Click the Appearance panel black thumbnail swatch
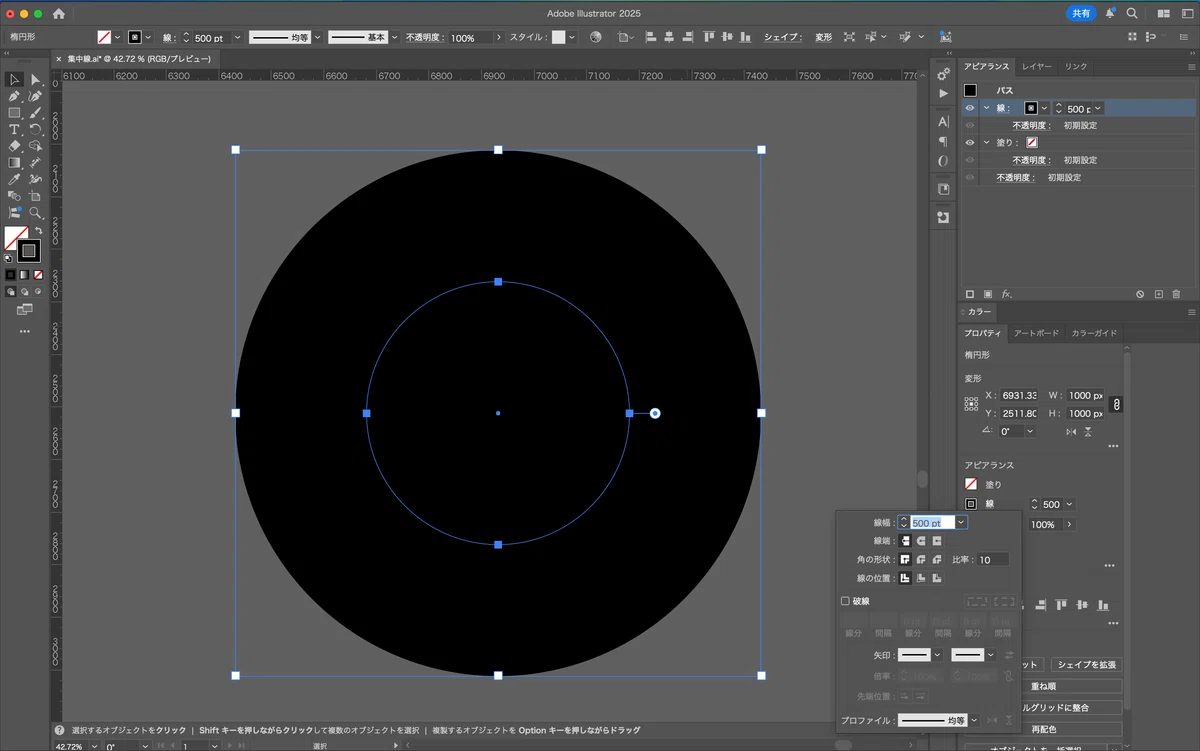 tap(970, 90)
